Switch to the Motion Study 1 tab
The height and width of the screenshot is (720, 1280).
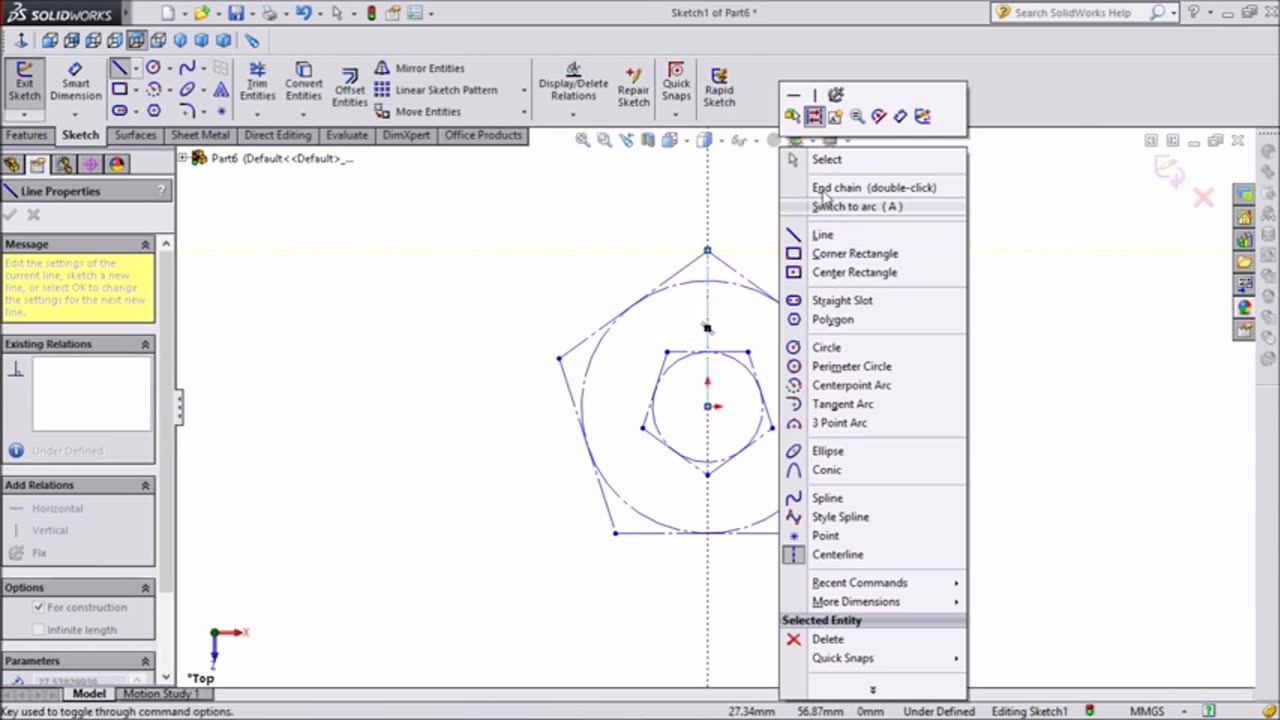coord(160,694)
